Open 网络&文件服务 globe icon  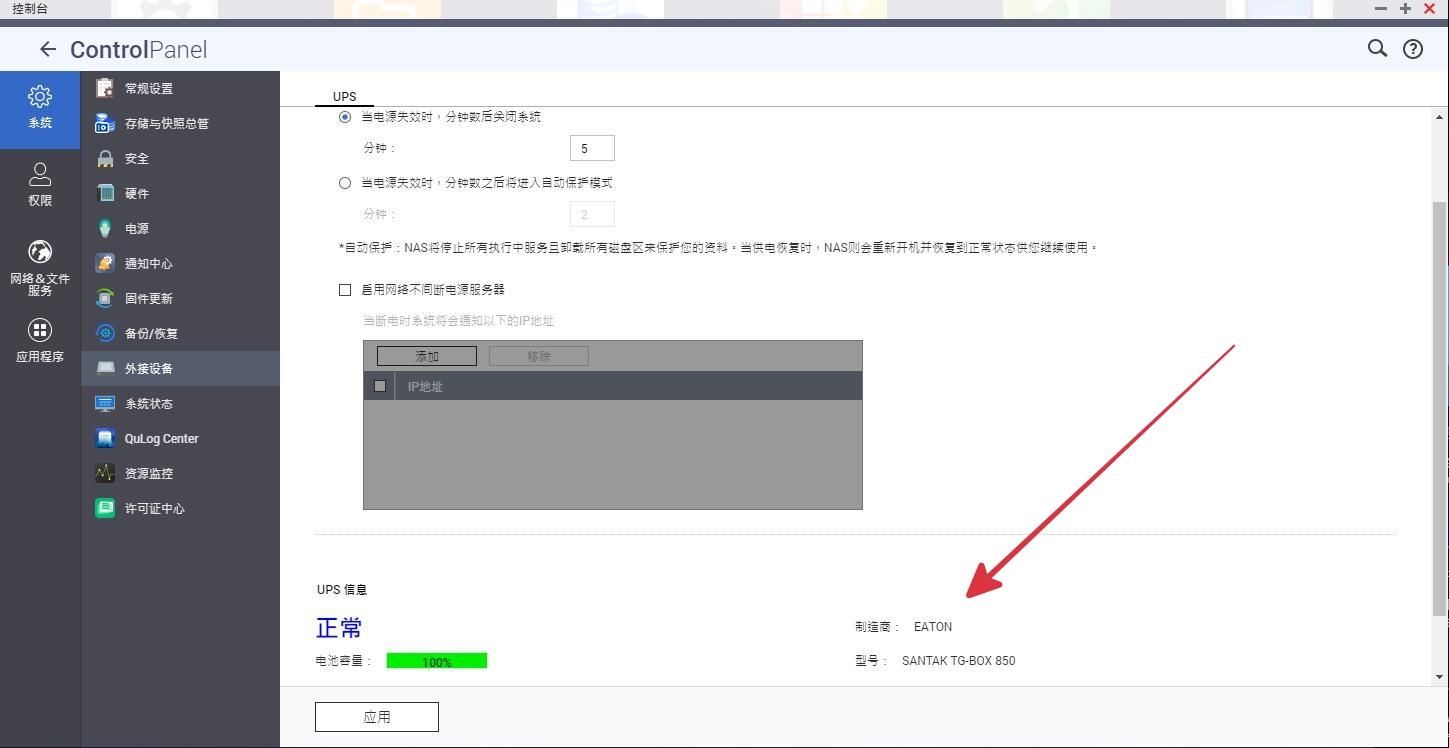(x=40, y=251)
